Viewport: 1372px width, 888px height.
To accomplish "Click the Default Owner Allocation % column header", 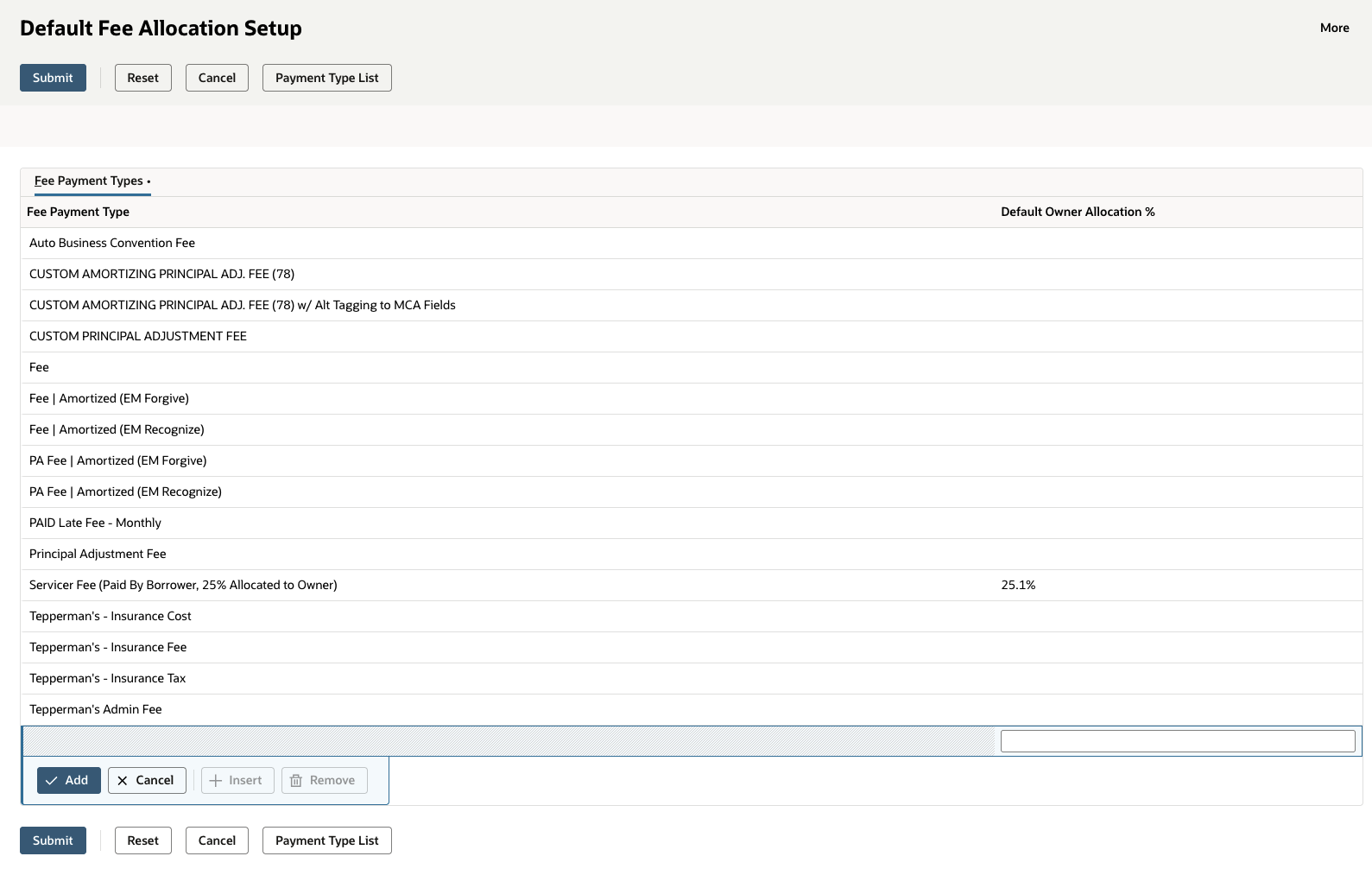I will (x=1078, y=212).
